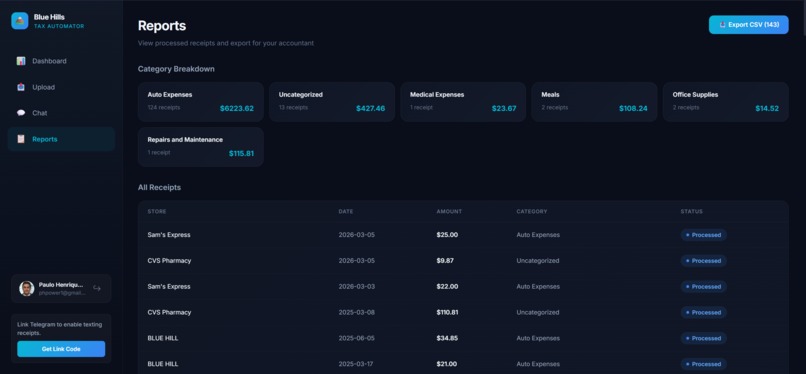Click the $108.24 Meals total

(633, 108)
